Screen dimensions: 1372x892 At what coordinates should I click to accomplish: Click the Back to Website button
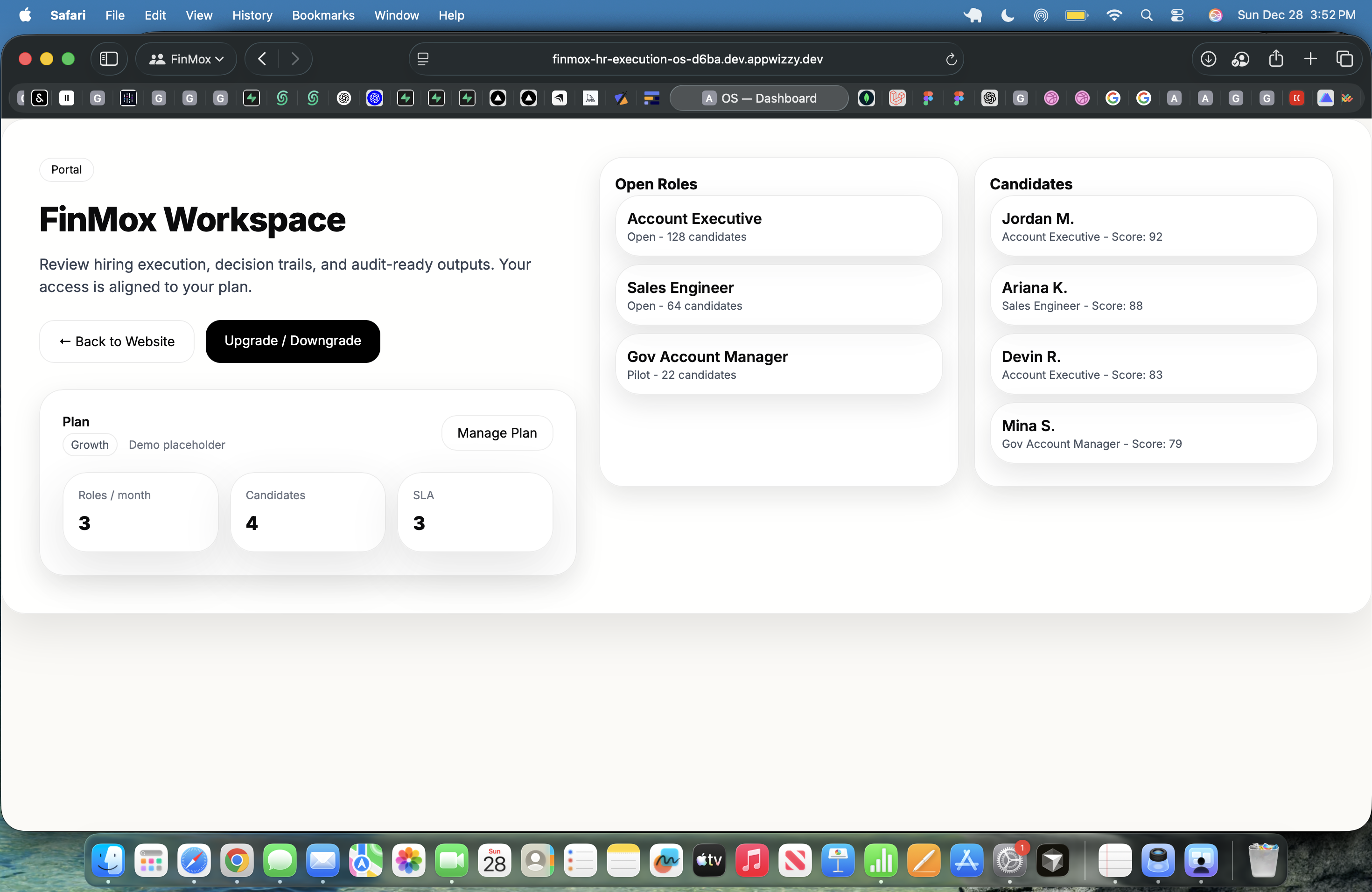point(117,341)
